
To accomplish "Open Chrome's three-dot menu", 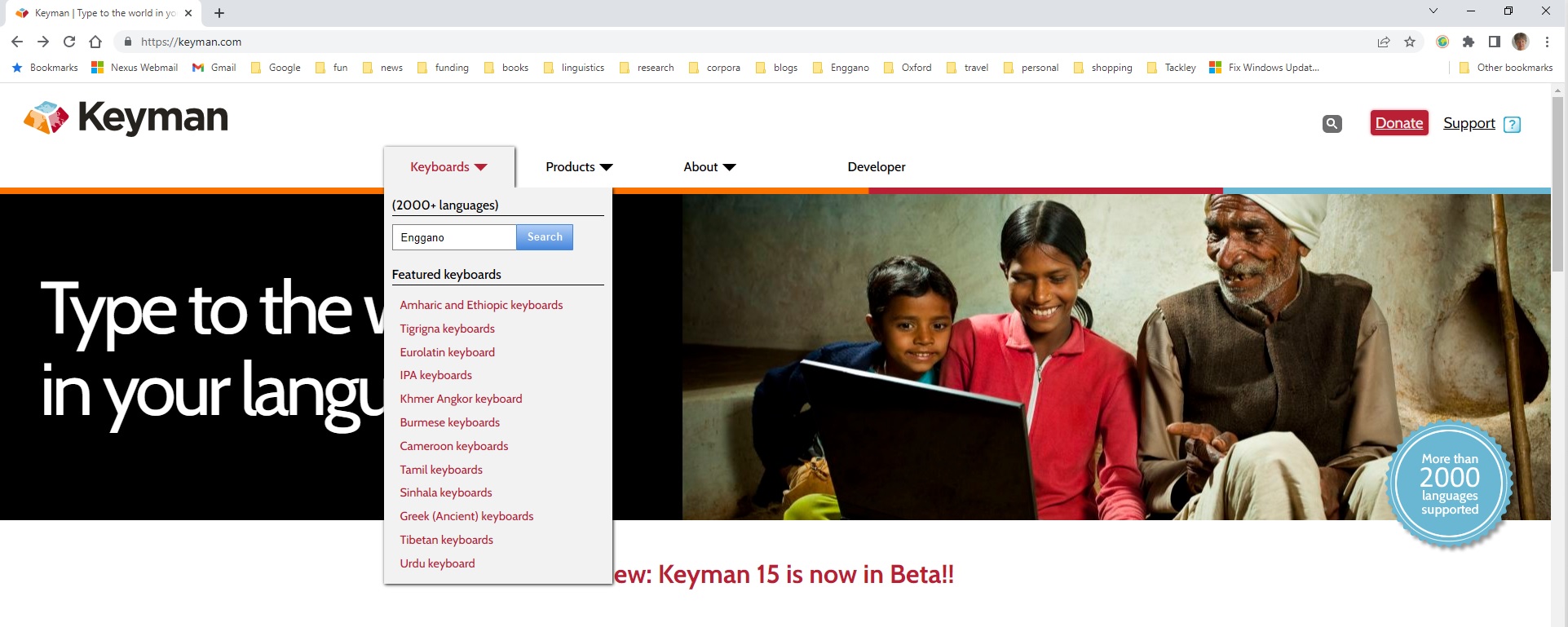I will tap(1547, 42).
